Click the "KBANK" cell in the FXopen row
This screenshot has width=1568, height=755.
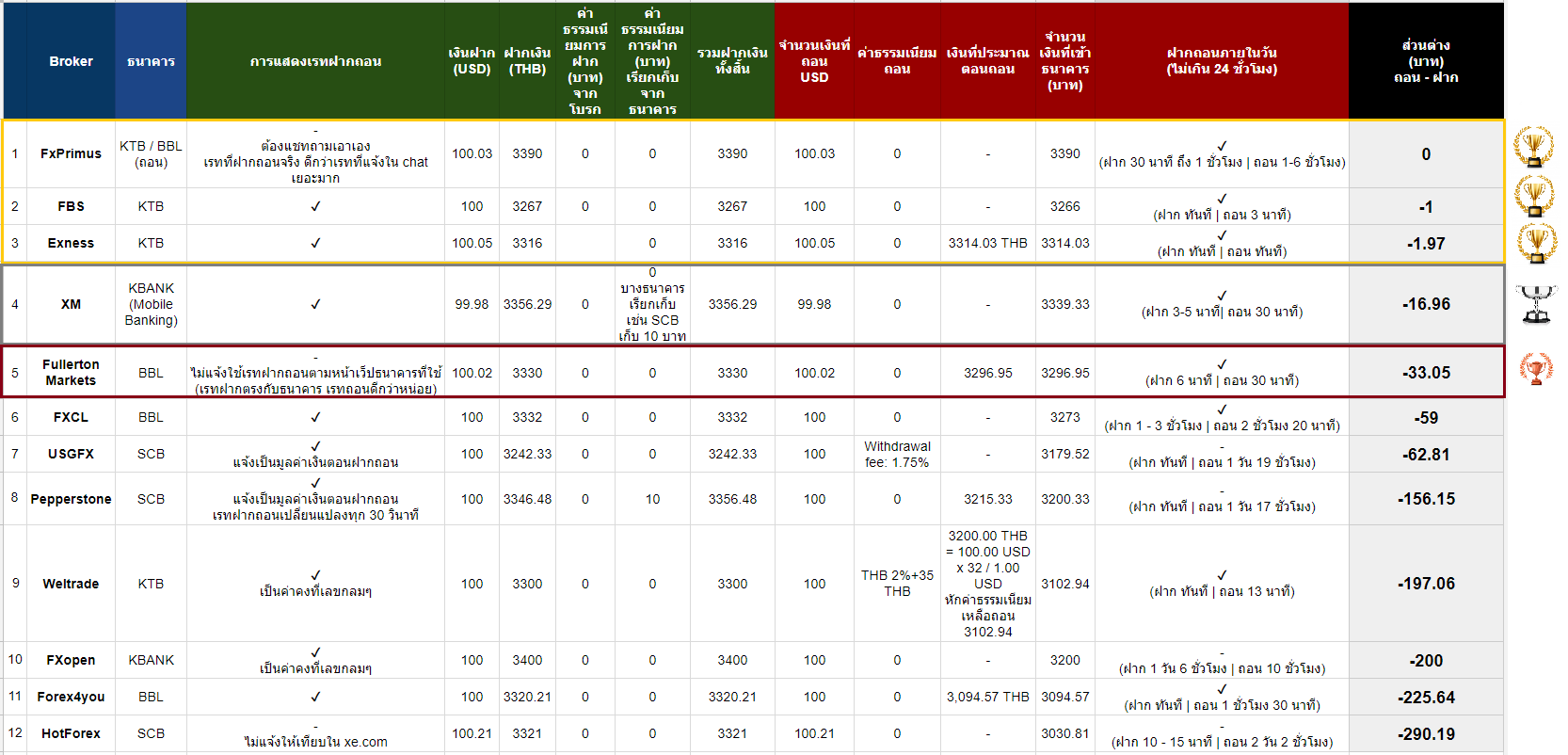tap(151, 660)
